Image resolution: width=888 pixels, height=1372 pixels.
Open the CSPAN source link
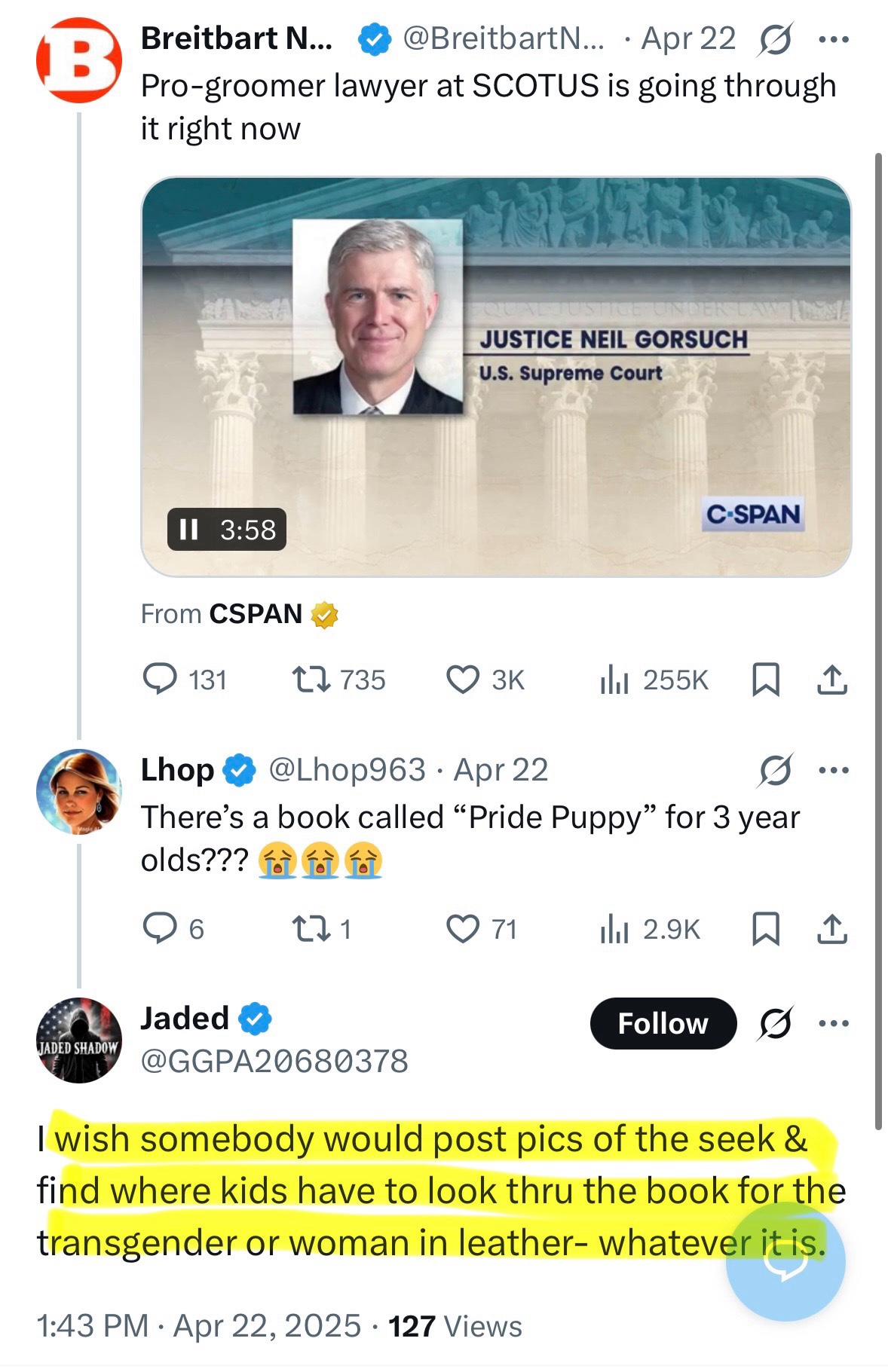[256, 614]
